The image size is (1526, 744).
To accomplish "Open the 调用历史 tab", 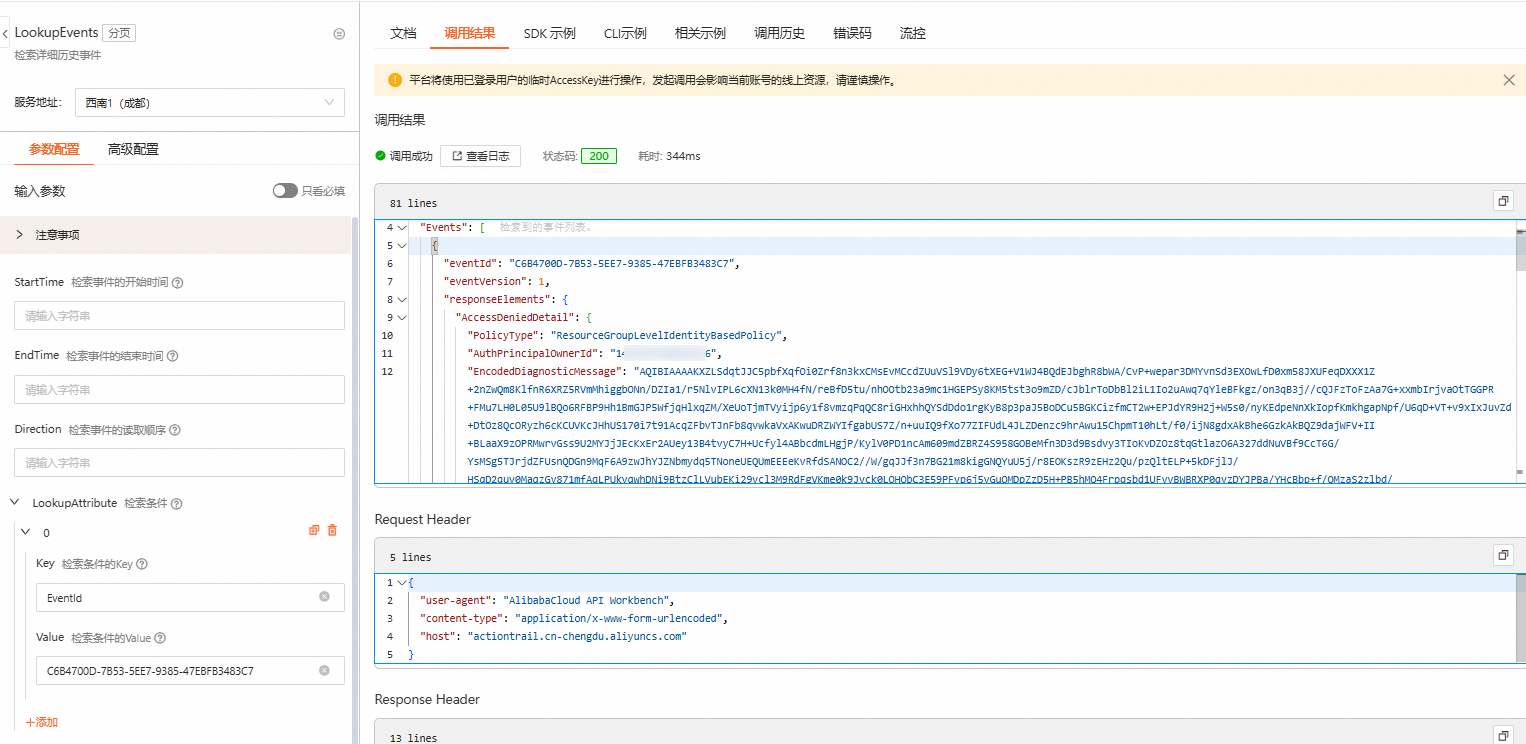I will pos(780,33).
